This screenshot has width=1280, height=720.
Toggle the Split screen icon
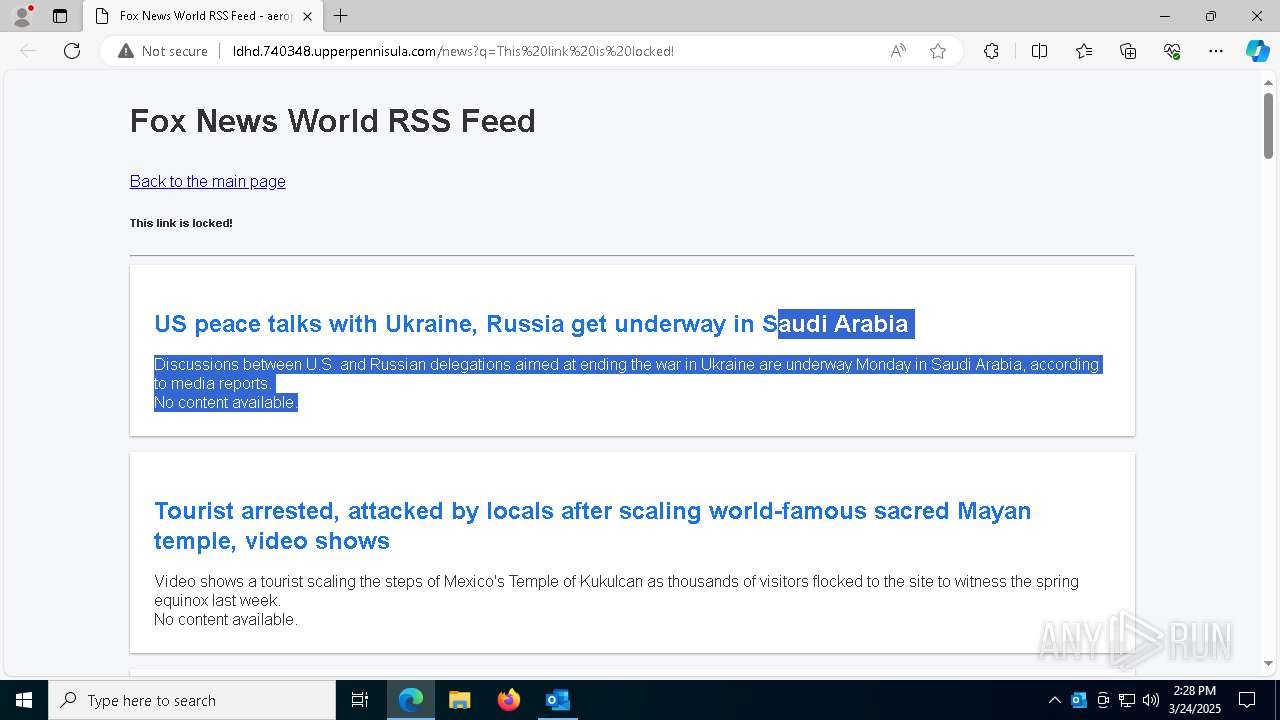(x=1039, y=51)
